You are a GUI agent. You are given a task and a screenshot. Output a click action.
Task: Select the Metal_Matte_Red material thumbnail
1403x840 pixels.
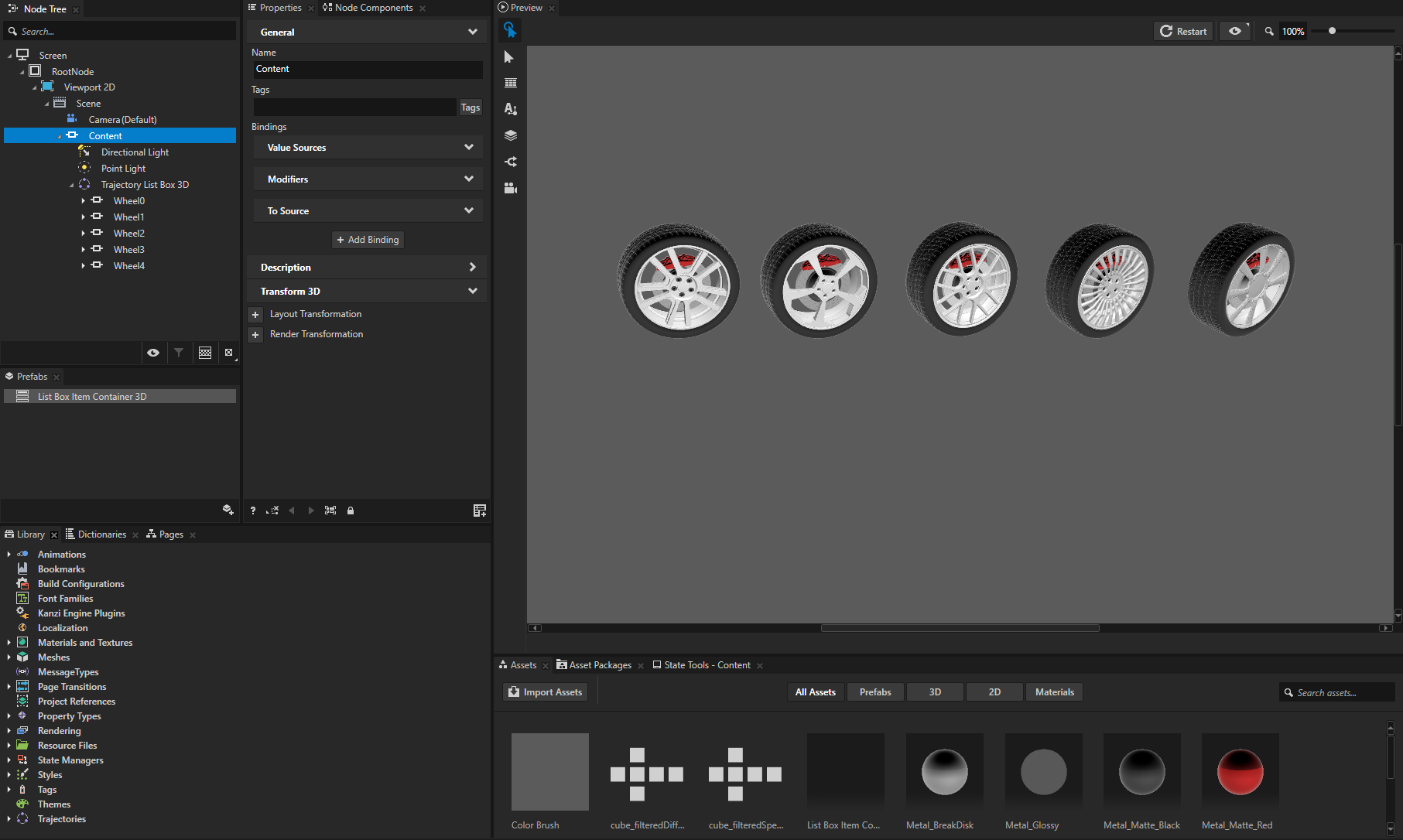click(x=1240, y=772)
